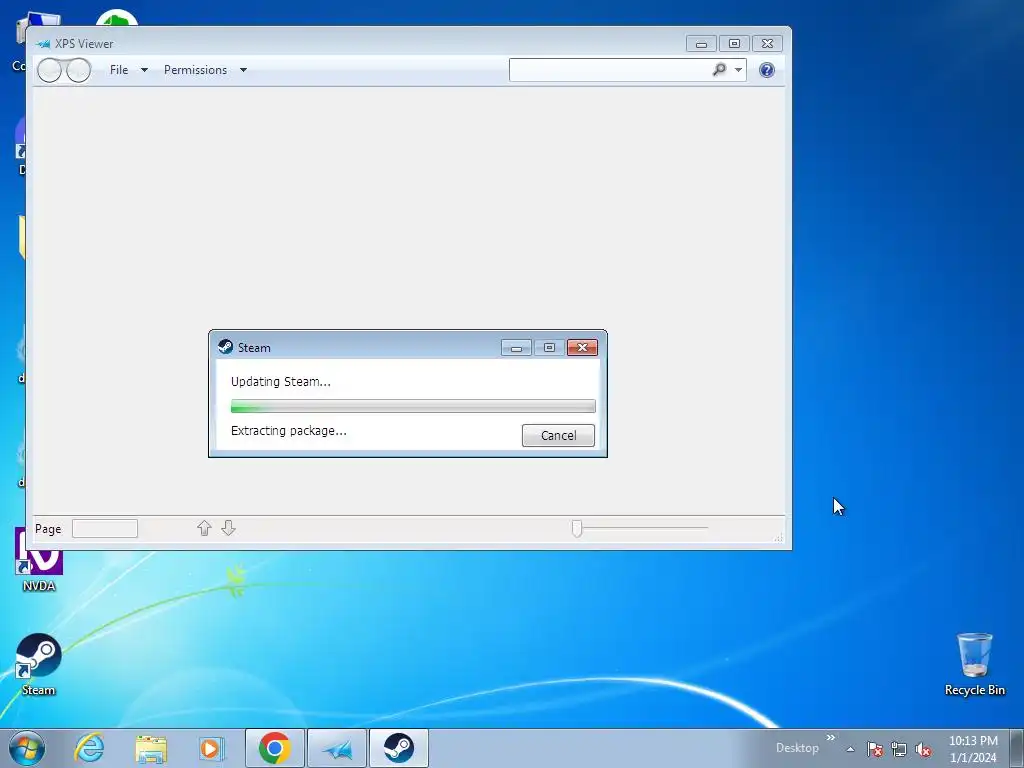Click the magnifier search icon in XPS Viewer
The width and height of the screenshot is (1024, 768).
[719, 69]
